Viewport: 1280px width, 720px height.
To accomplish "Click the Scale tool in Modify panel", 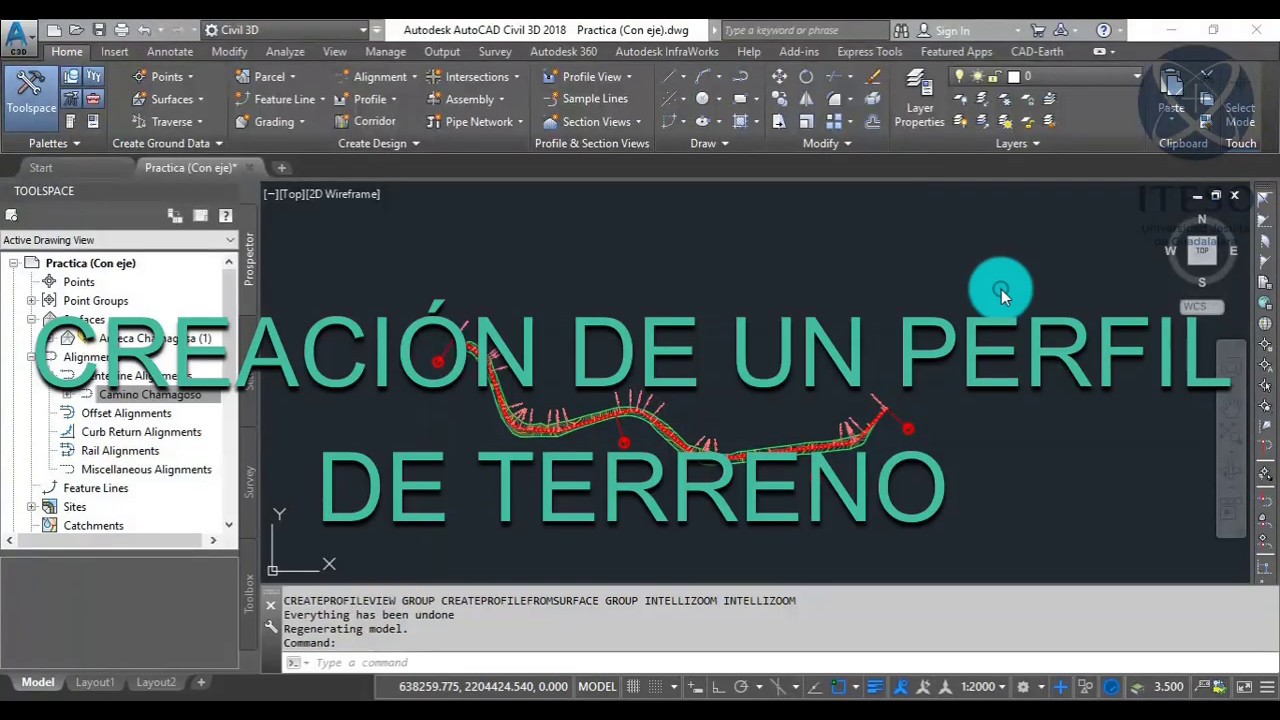I will 806,122.
